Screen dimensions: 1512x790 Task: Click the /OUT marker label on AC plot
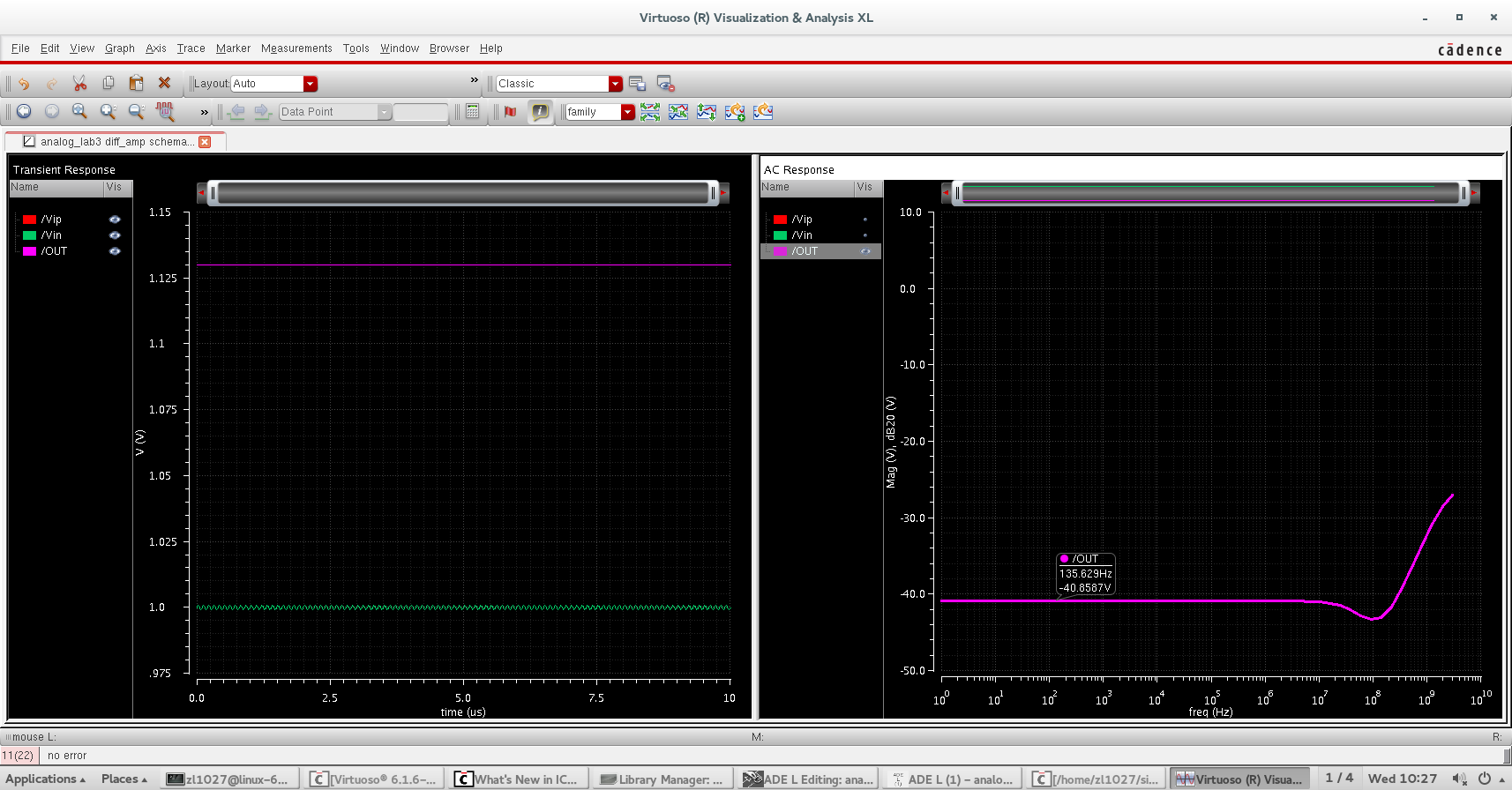click(1086, 573)
